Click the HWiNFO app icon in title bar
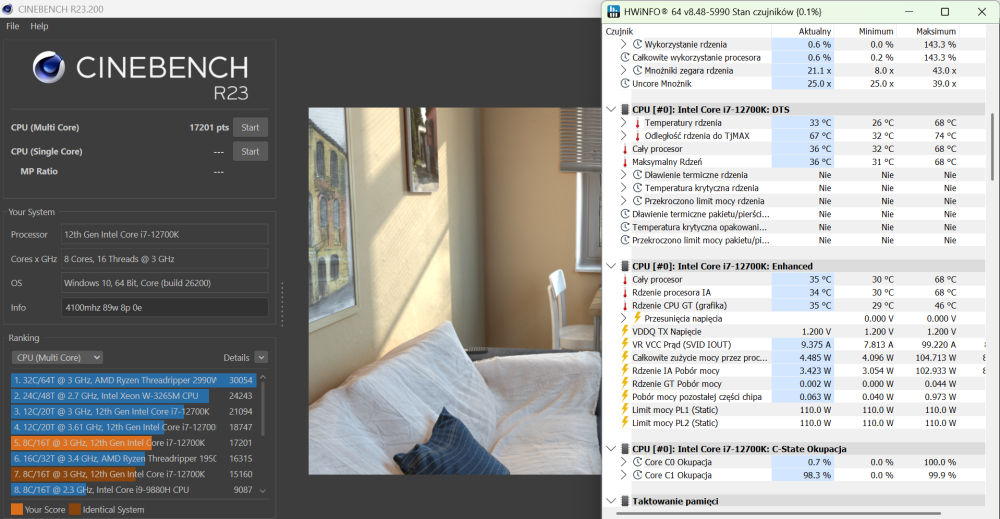 (x=613, y=11)
